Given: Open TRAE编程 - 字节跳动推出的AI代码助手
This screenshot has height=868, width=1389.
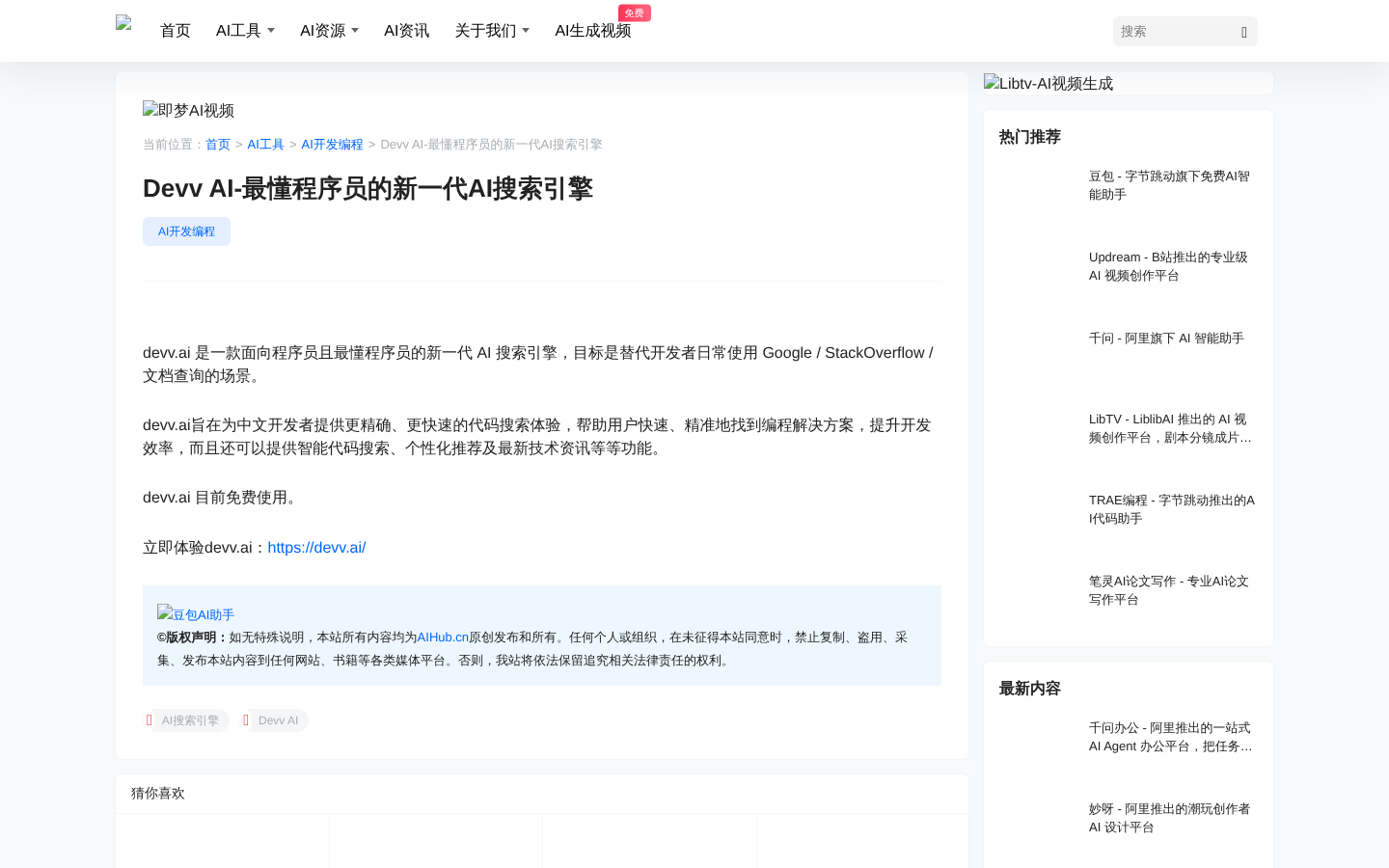Looking at the screenshot, I should pyautogui.click(x=1172, y=509).
